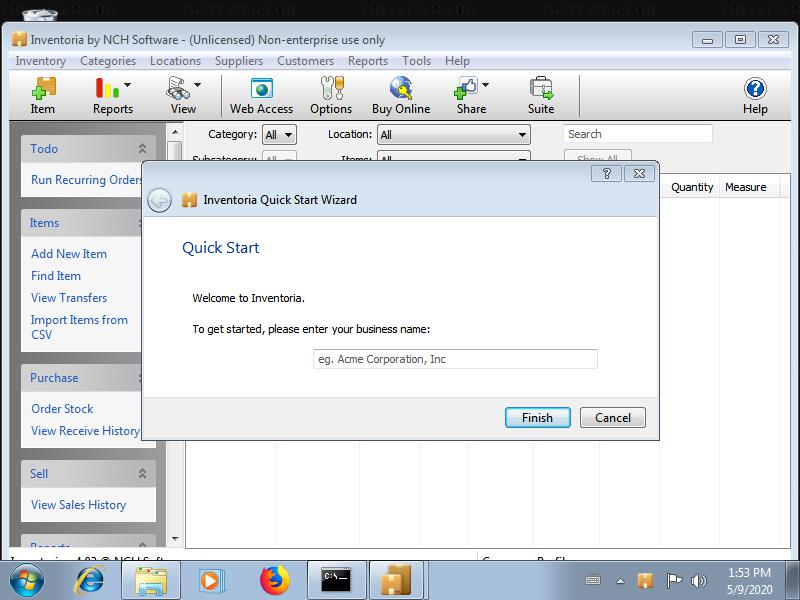The image size is (800, 600).
Task: Click the wizard back arrow button
Action: click(160, 199)
